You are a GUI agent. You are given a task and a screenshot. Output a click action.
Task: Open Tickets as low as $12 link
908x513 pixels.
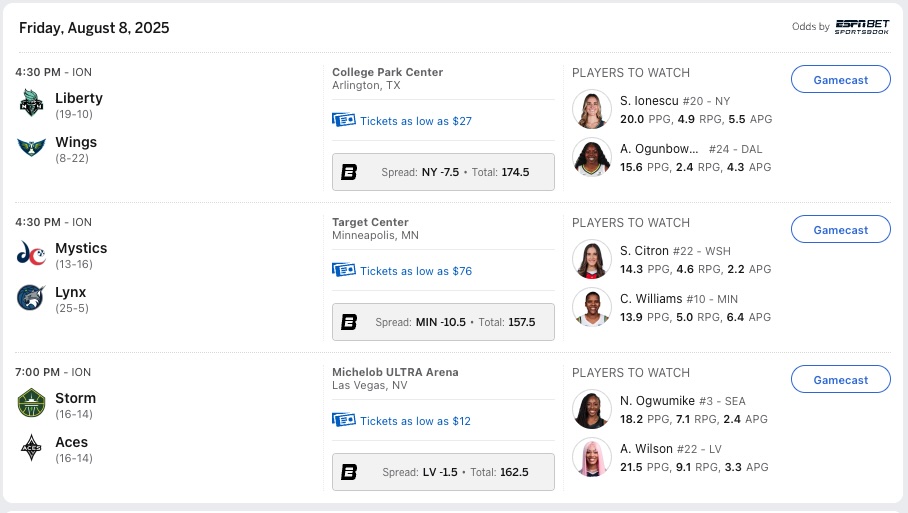point(415,421)
